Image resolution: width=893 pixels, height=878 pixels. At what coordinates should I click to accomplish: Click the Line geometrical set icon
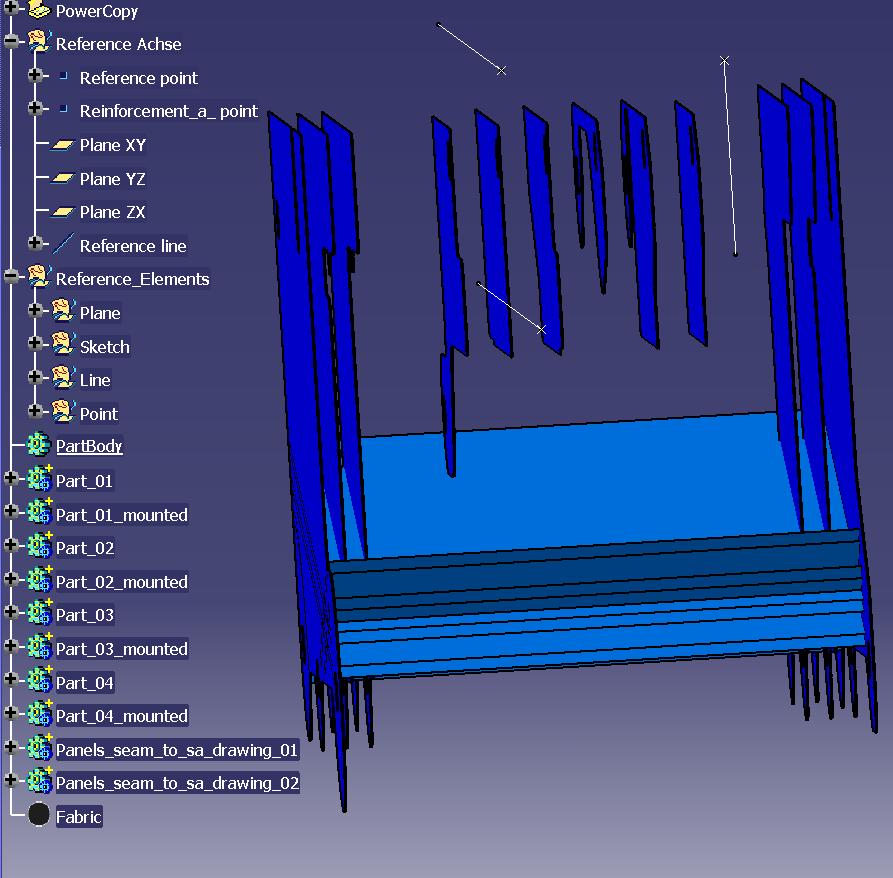click(63, 378)
